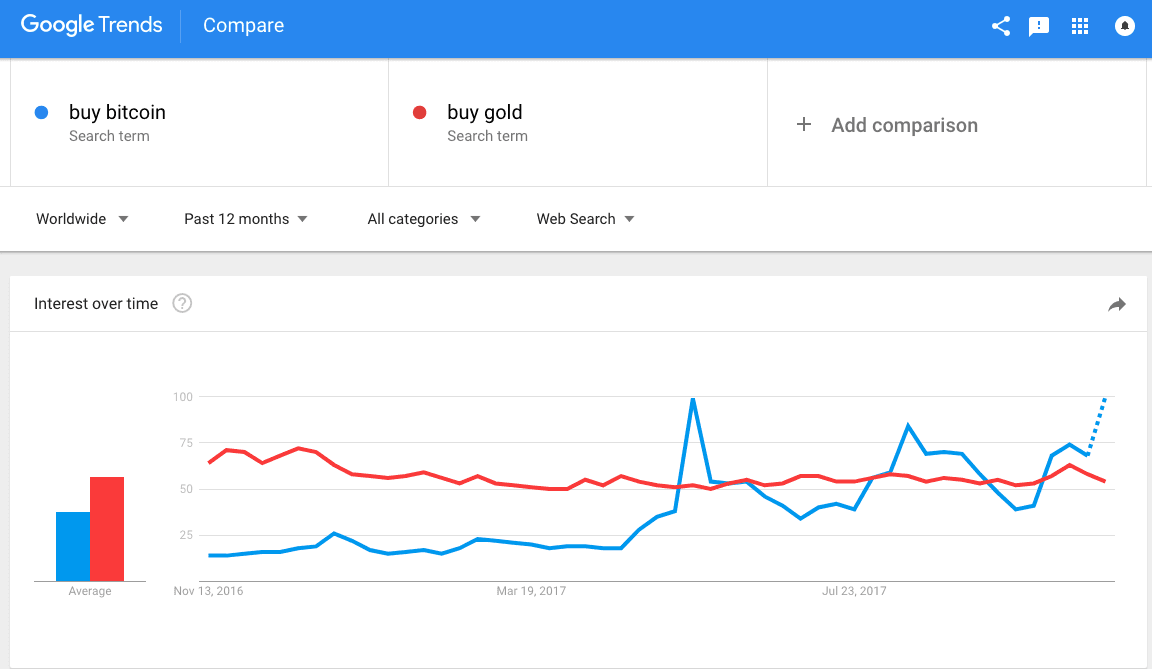Open the notifications bell
The height and width of the screenshot is (669, 1152).
1124,26
